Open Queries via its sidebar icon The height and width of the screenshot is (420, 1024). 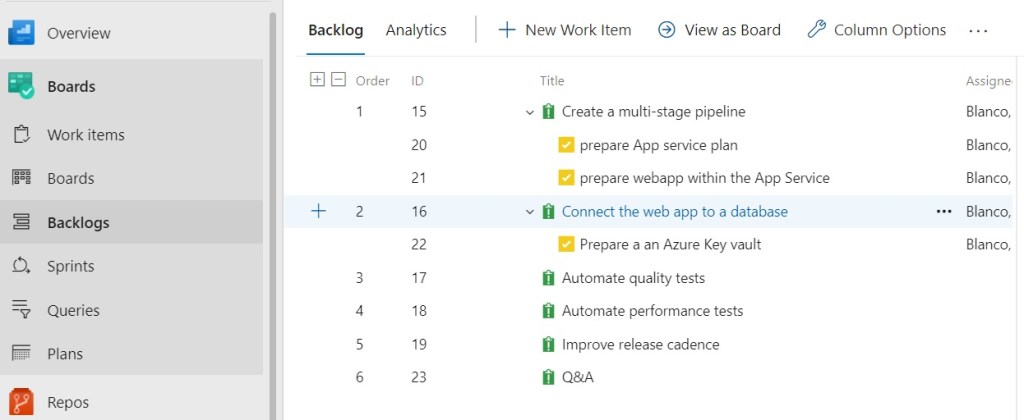[x=22, y=310]
